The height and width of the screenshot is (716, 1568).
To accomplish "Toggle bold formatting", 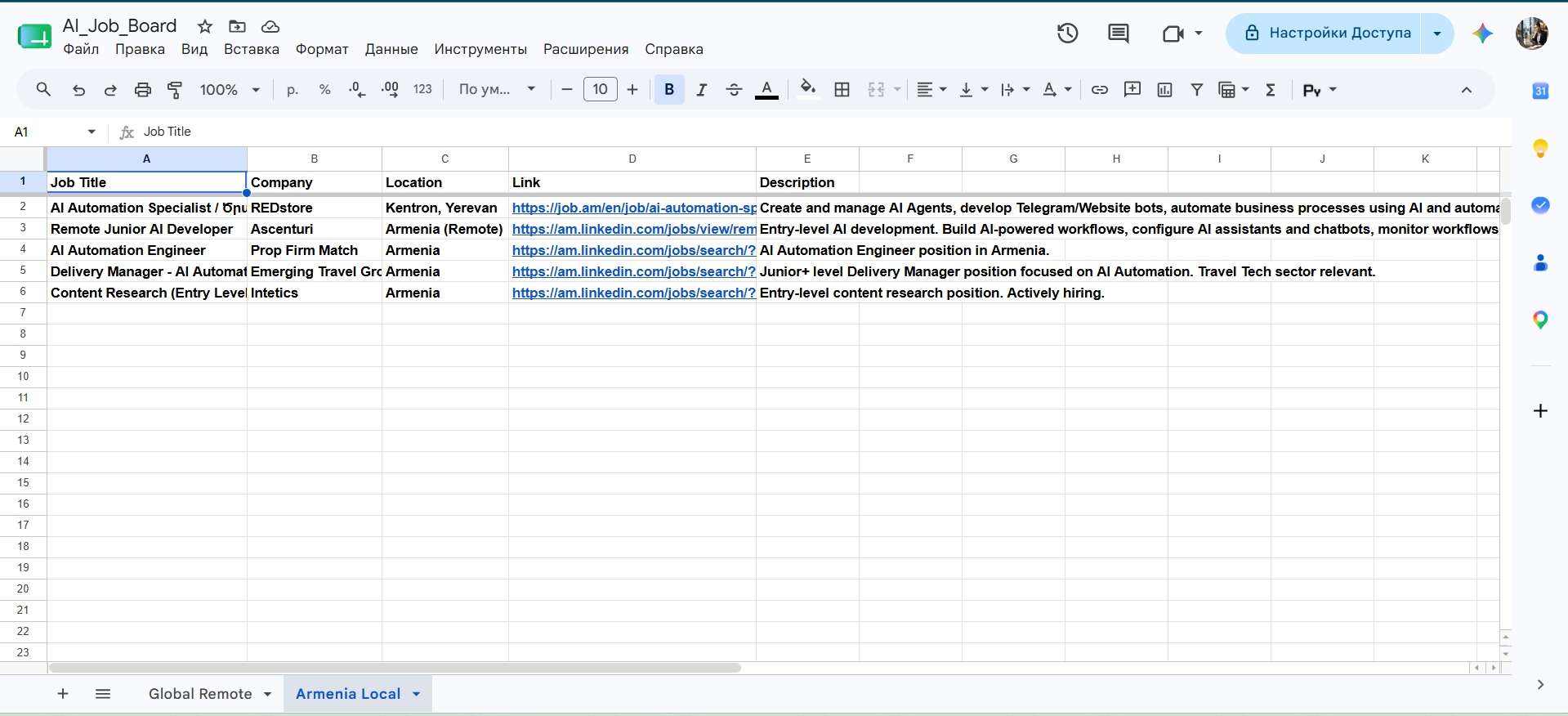I will [669, 90].
